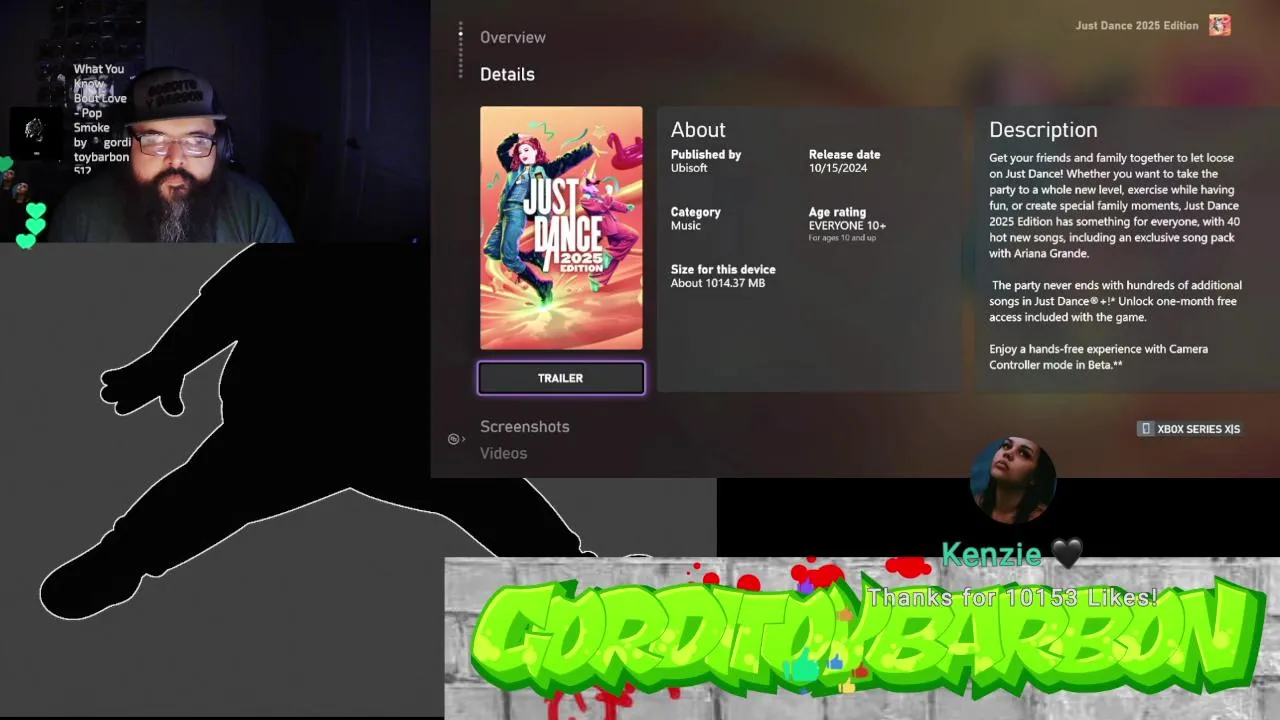Click the 'Music' category value
This screenshot has height=720, width=1280.
686,226
